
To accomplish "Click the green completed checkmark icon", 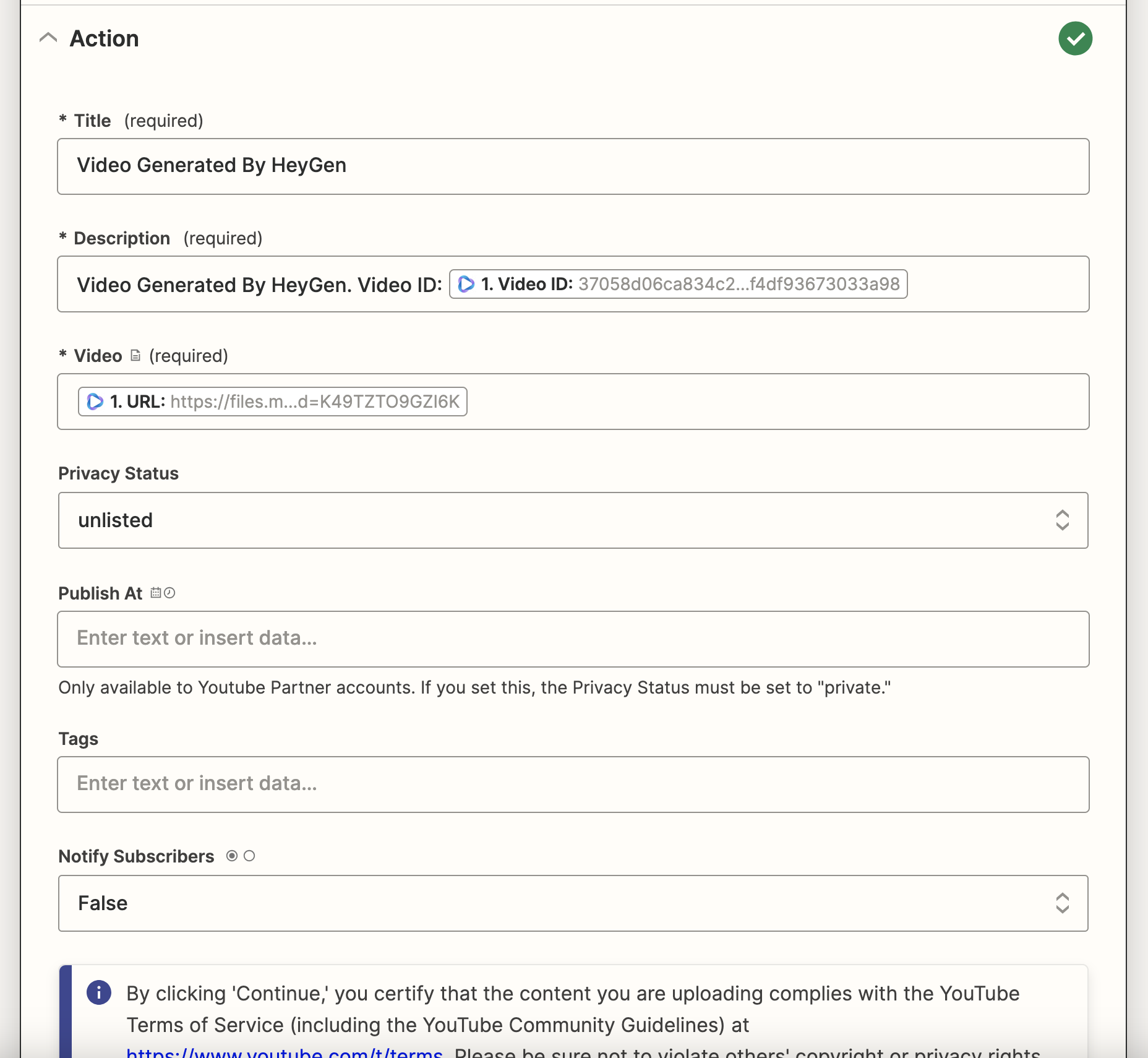I will coord(1075,38).
